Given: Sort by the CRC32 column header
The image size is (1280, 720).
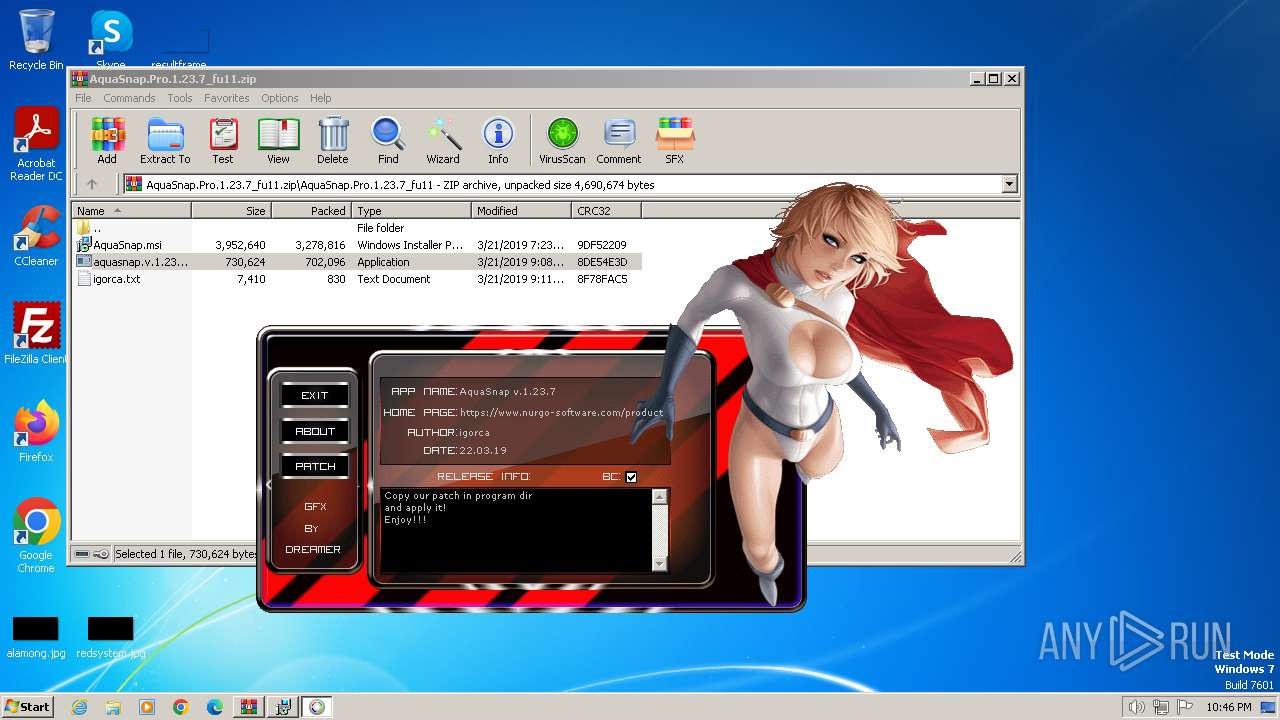Looking at the screenshot, I should pos(606,211).
